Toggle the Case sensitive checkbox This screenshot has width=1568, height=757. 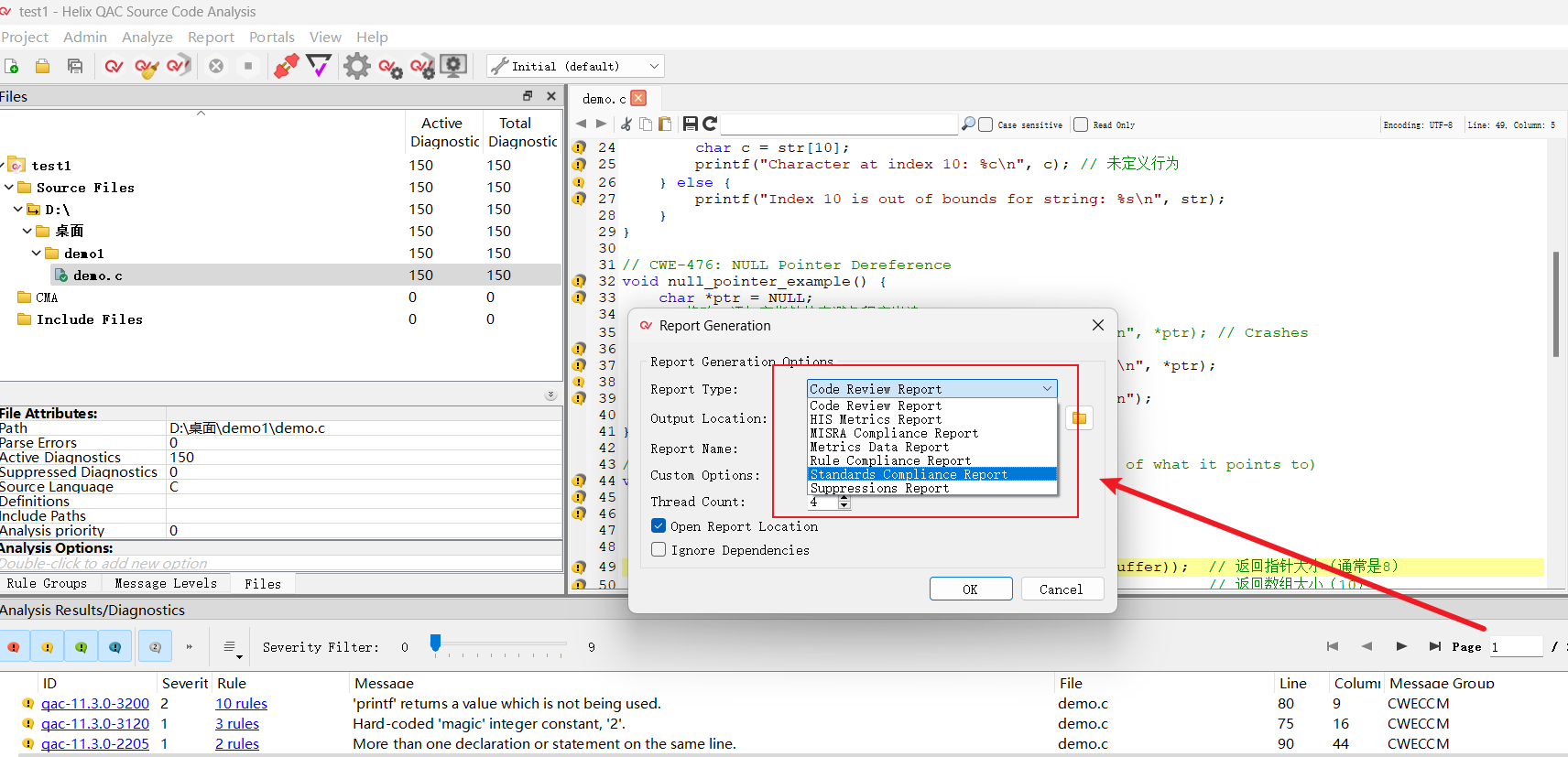point(985,124)
